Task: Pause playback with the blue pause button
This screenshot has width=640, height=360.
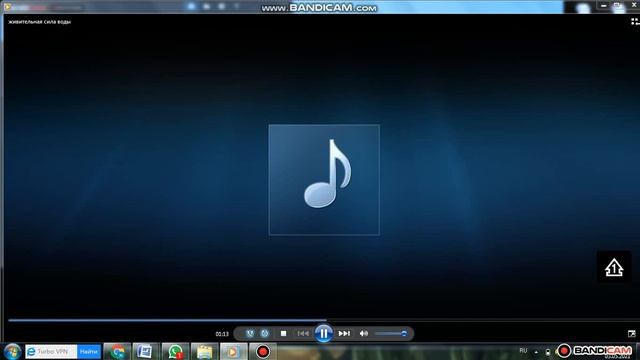Action: [323, 333]
